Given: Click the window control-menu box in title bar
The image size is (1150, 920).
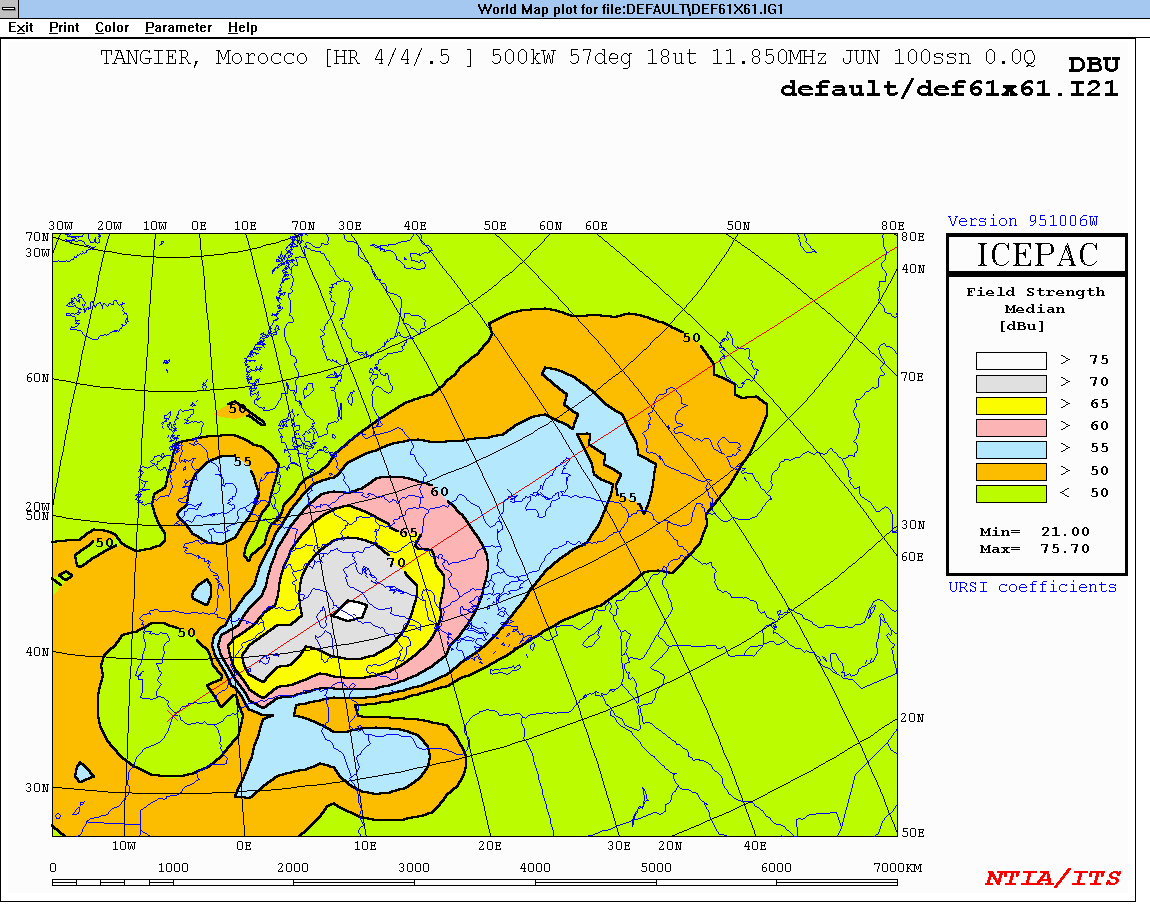Looking at the screenshot, I should [x=9, y=9].
